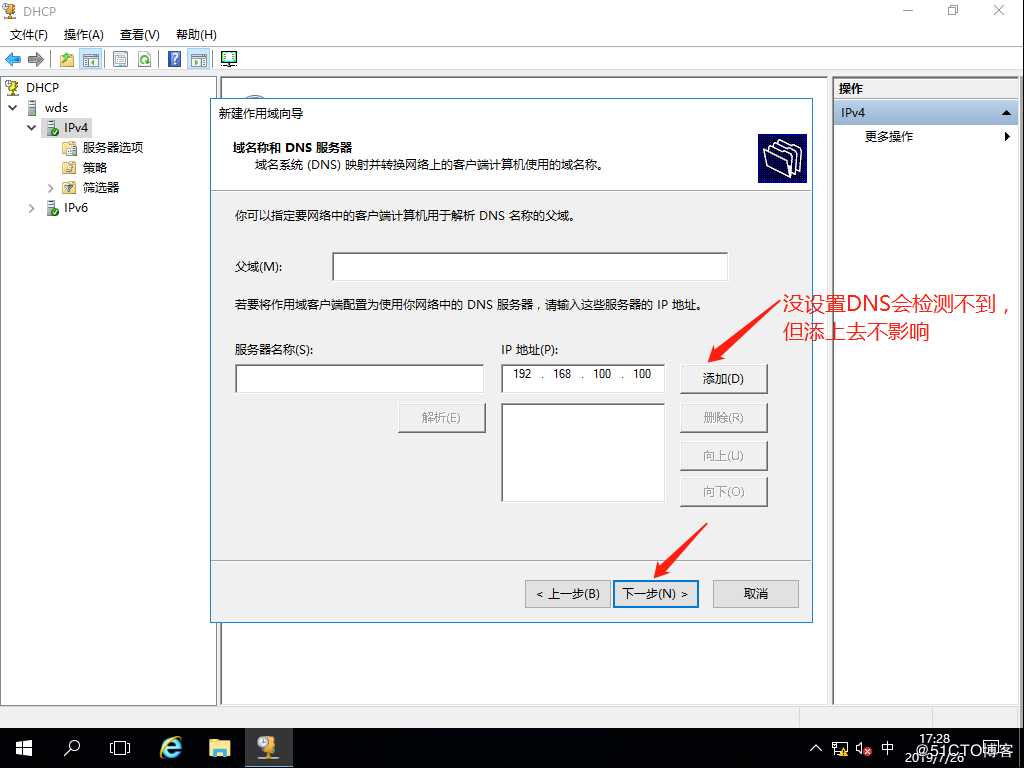Image resolution: width=1024 pixels, height=768 pixels.
Task: Click the 下一步(N) button
Action: click(656, 594)
